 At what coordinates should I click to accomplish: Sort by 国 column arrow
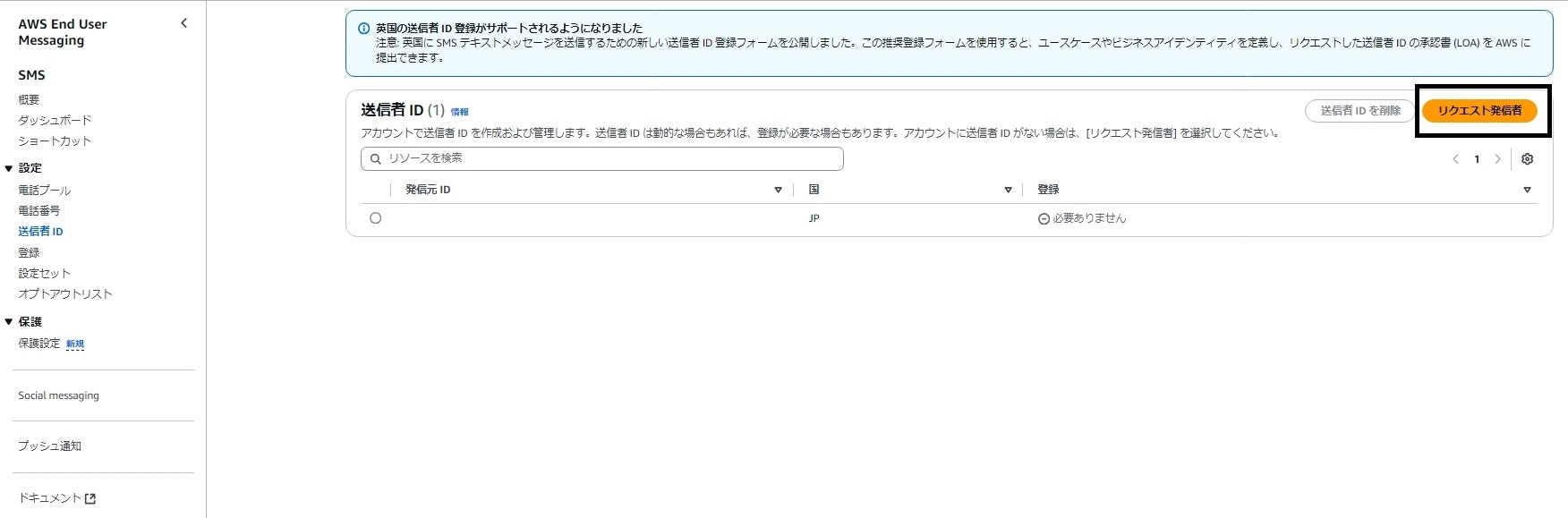click(1008, 190)
